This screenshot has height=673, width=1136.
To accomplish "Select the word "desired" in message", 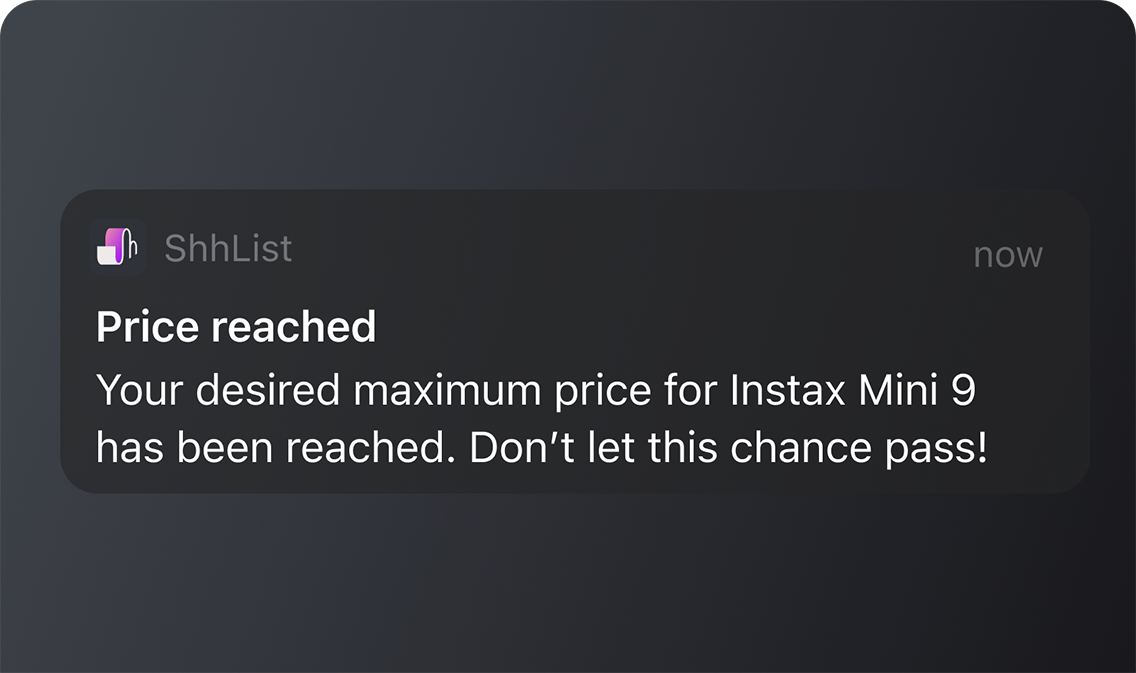I will click(x=267, y=390).
